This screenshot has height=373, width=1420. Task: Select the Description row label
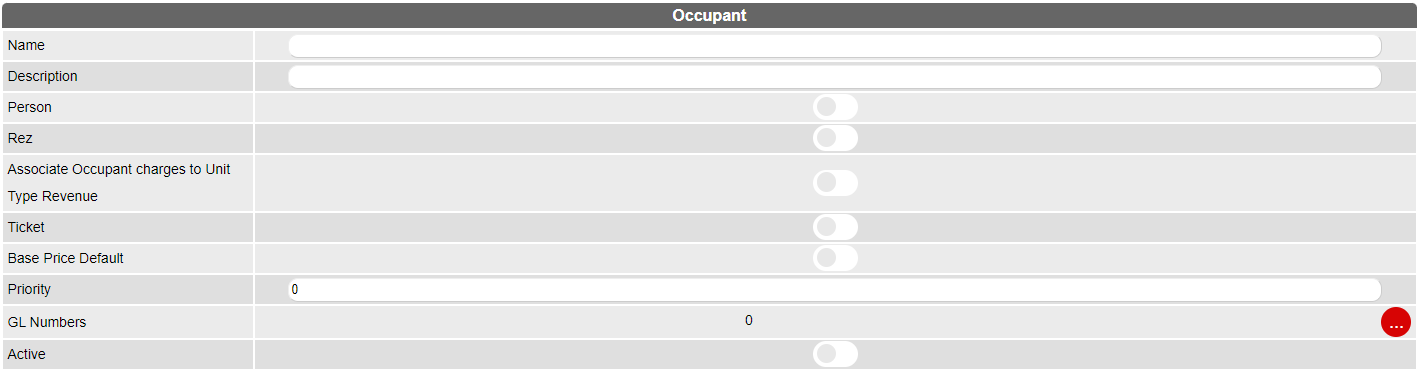point(43,77)
